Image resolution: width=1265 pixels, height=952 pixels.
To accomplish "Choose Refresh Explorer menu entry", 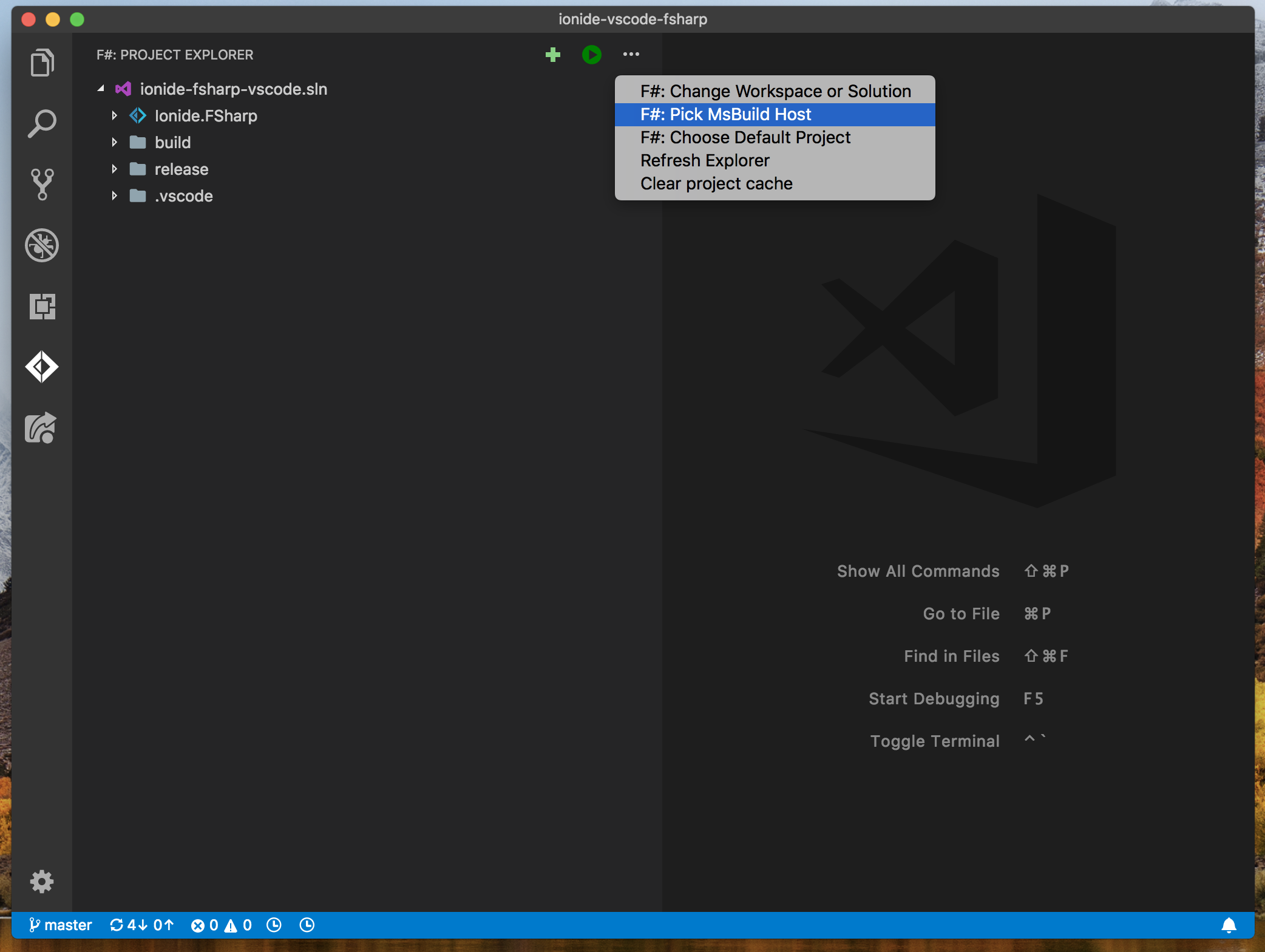I will 775,160.
